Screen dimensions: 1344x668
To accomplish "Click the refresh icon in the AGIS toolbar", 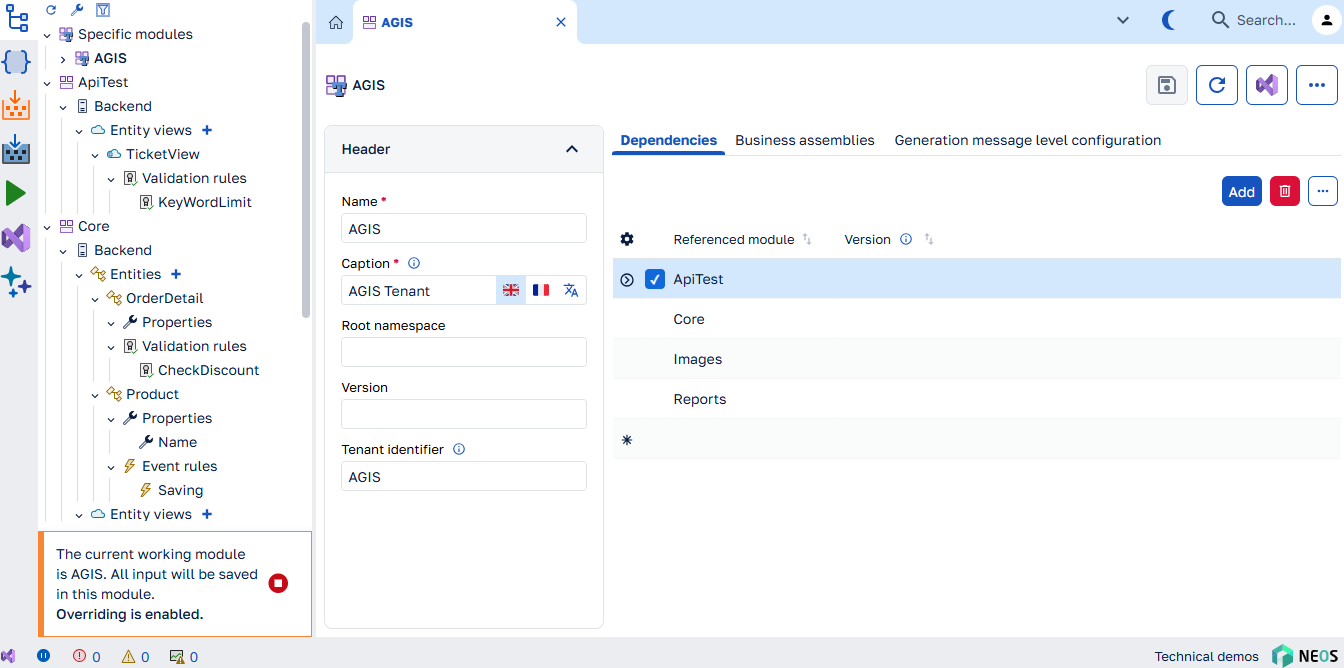I will [1217, 85].
